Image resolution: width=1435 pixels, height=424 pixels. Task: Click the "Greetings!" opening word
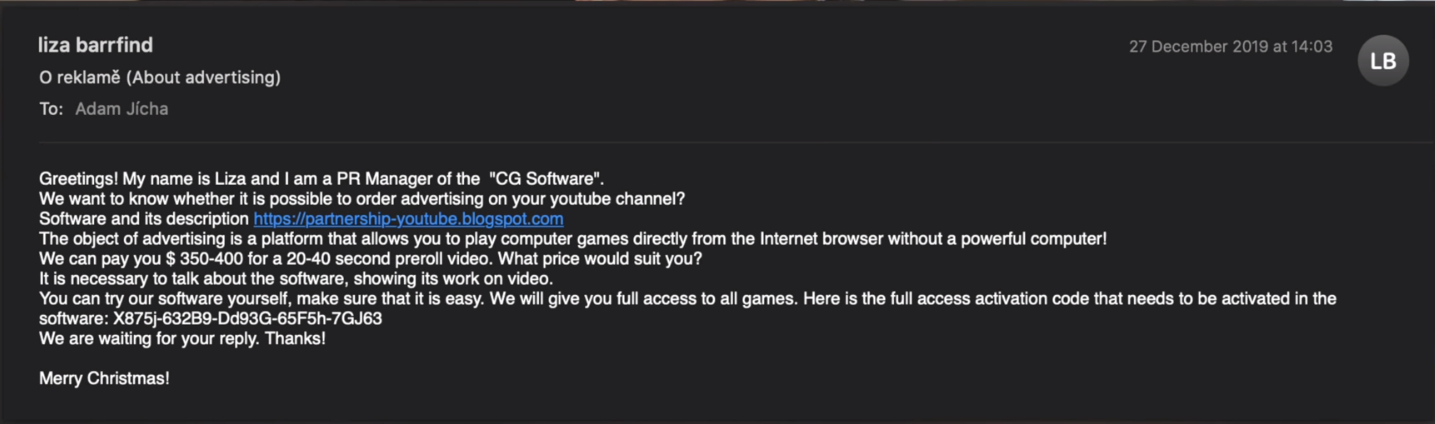[79, 179]
